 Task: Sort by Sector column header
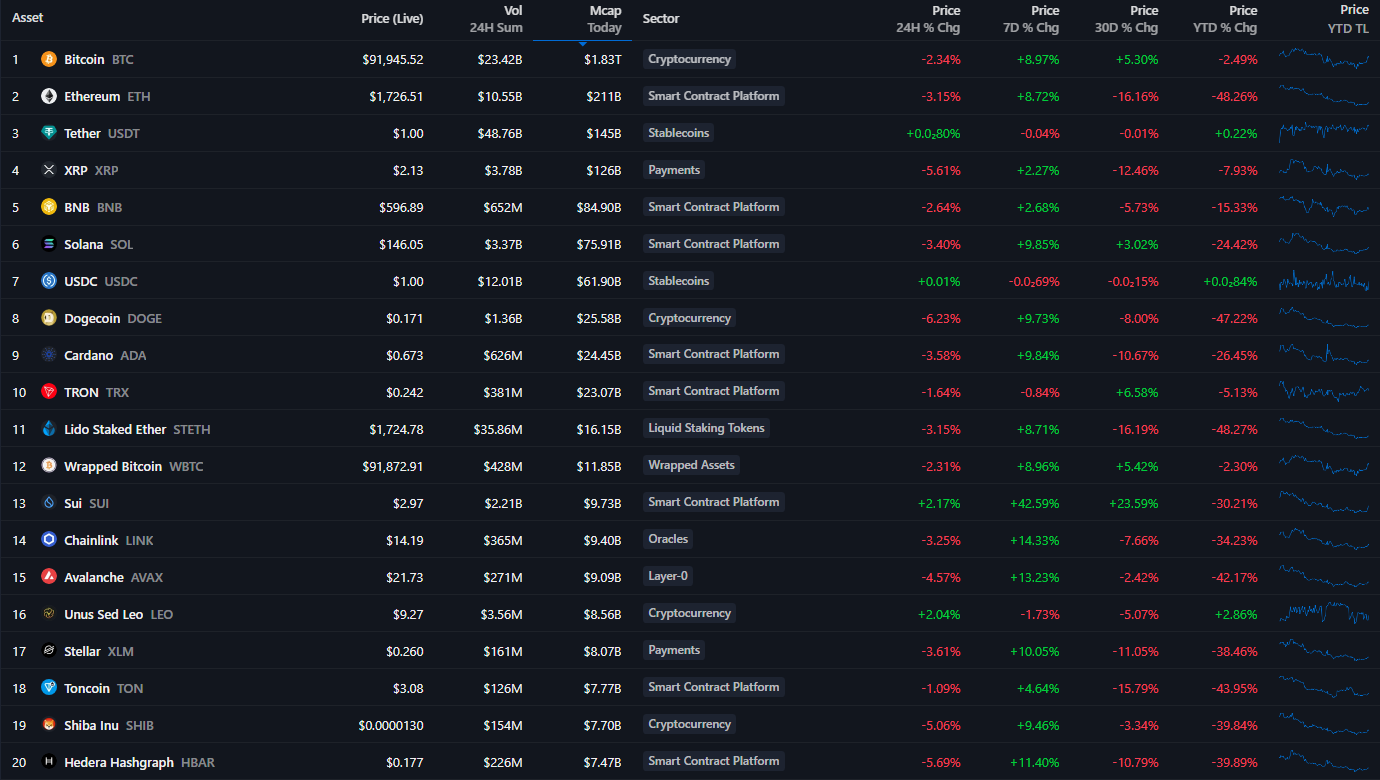[x=661, y=19]
